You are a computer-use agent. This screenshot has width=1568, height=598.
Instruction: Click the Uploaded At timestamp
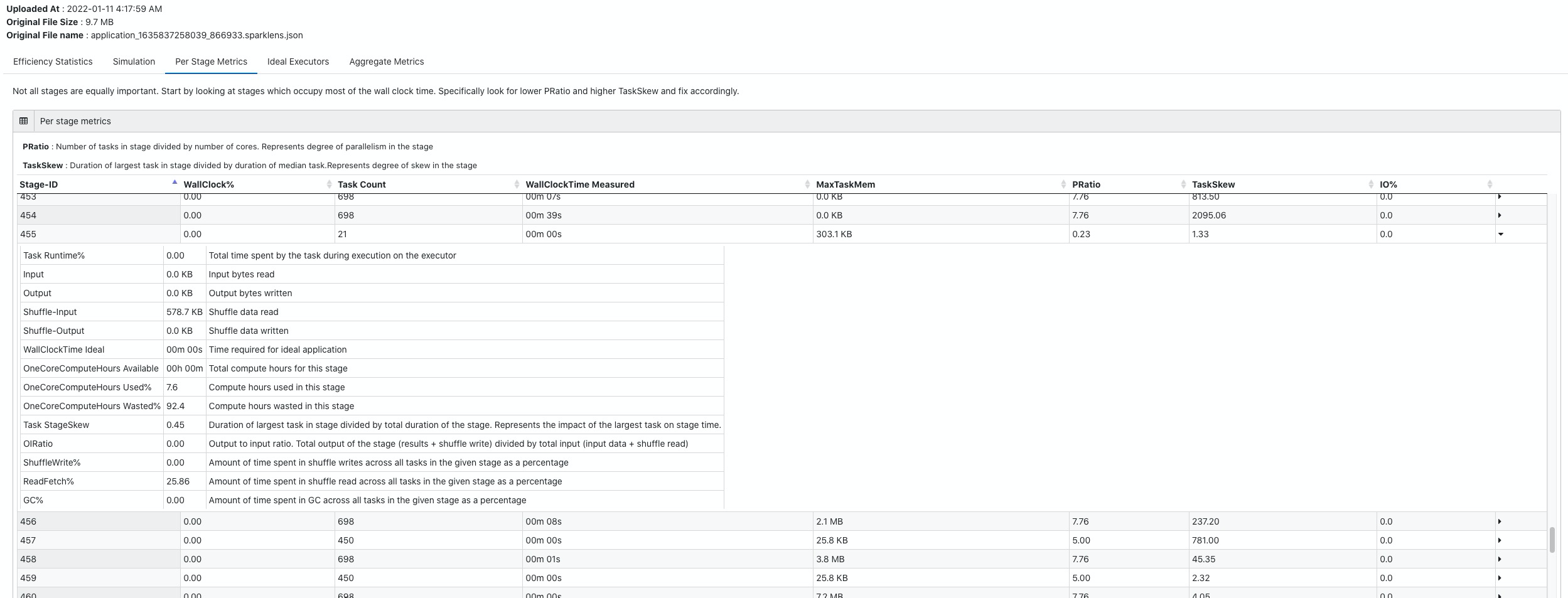click(114, 9)
